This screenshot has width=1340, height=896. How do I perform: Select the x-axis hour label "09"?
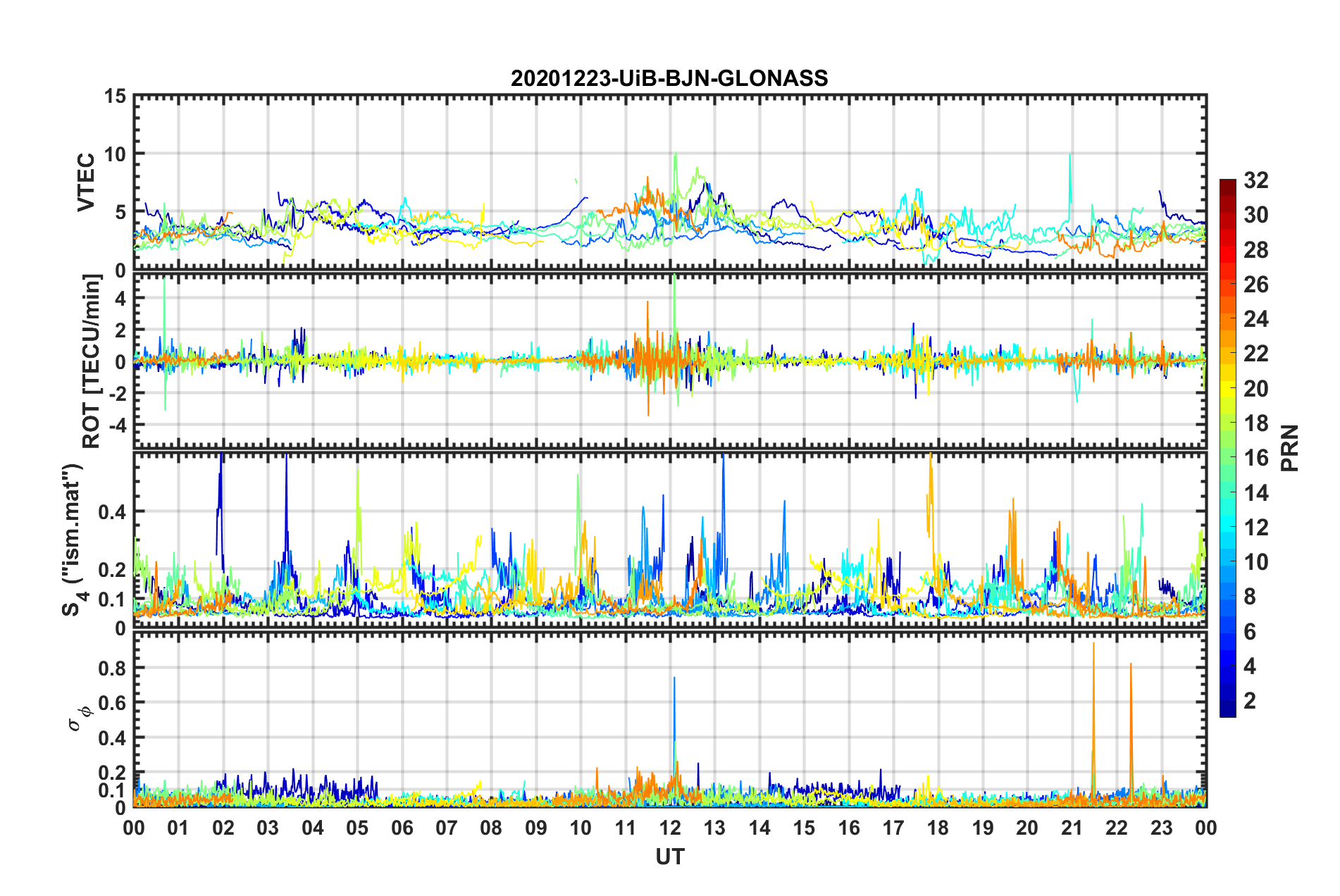pyautogui.click(x=536, y=828)
